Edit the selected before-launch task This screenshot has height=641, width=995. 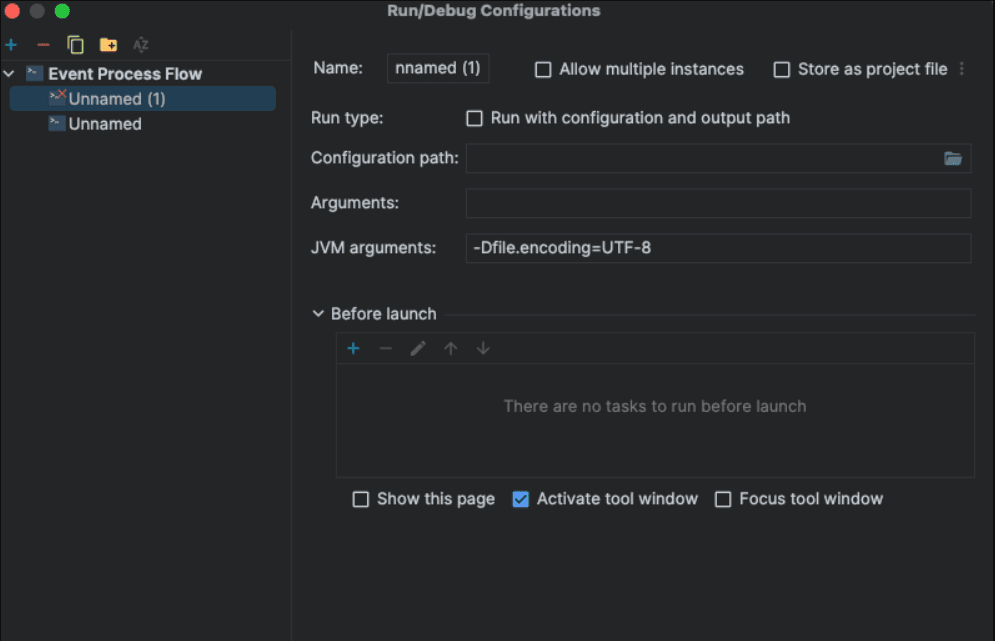(x=418, y=348)
